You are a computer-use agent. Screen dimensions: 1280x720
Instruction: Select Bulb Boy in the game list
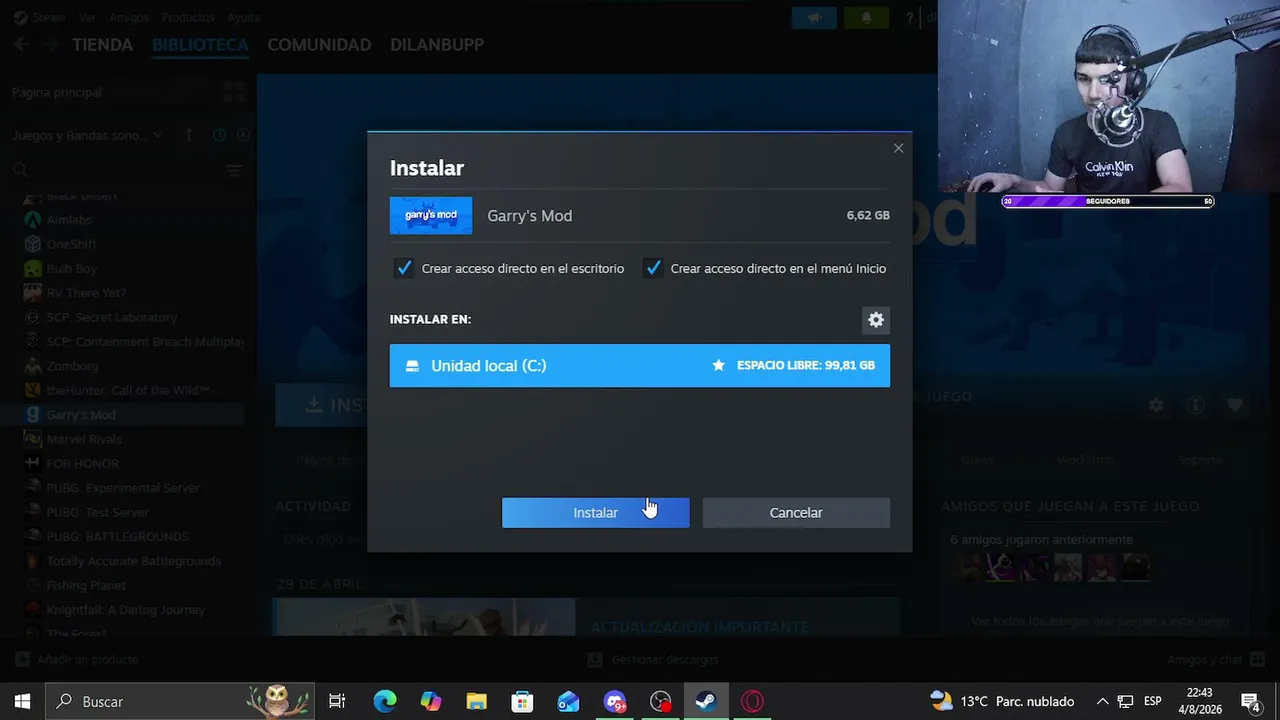click(71, 268)
